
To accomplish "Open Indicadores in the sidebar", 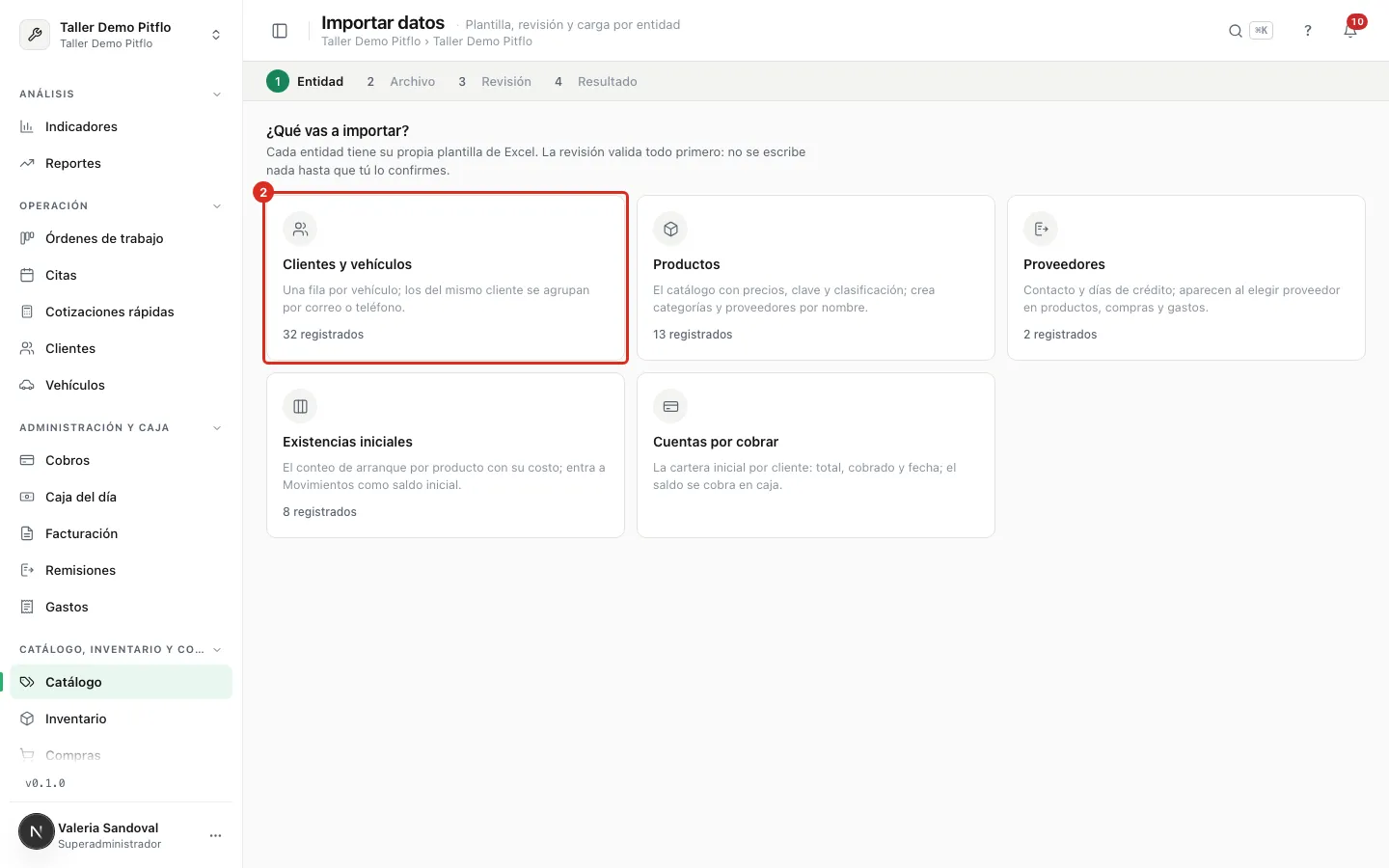I will tap(122, 126).
